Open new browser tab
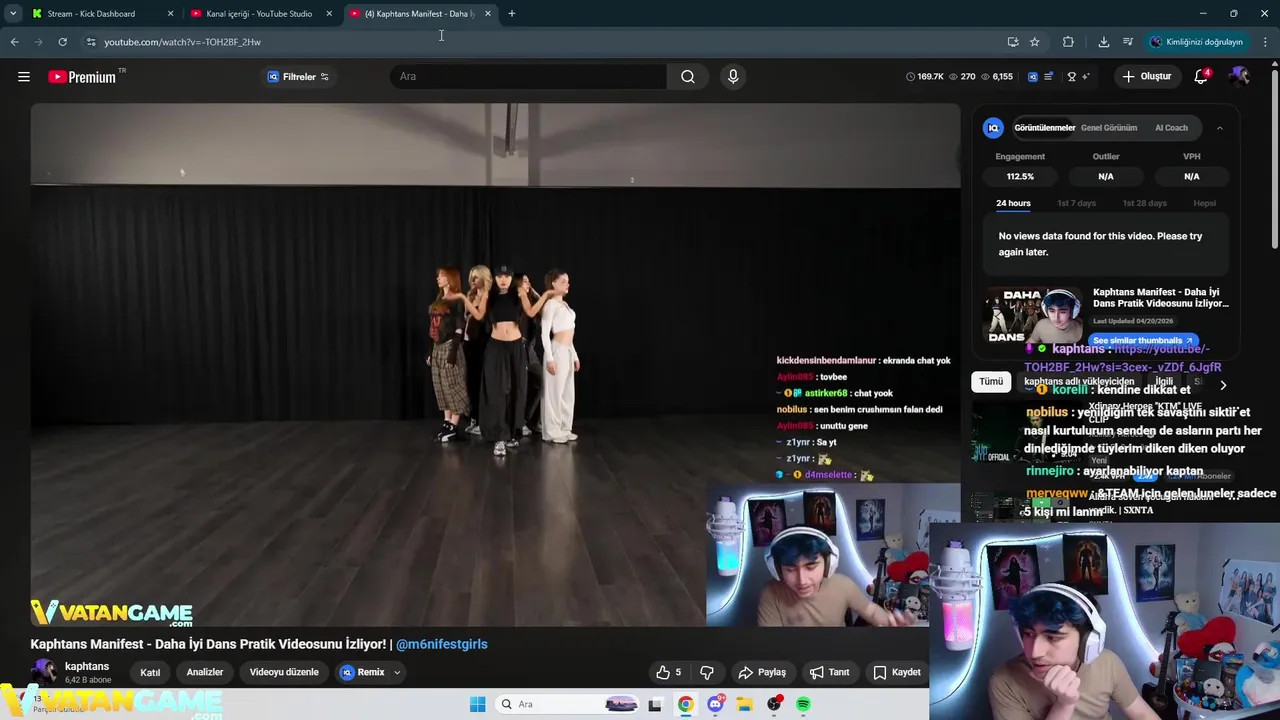Screen dimensions: 1280x720 pos(512,14)
